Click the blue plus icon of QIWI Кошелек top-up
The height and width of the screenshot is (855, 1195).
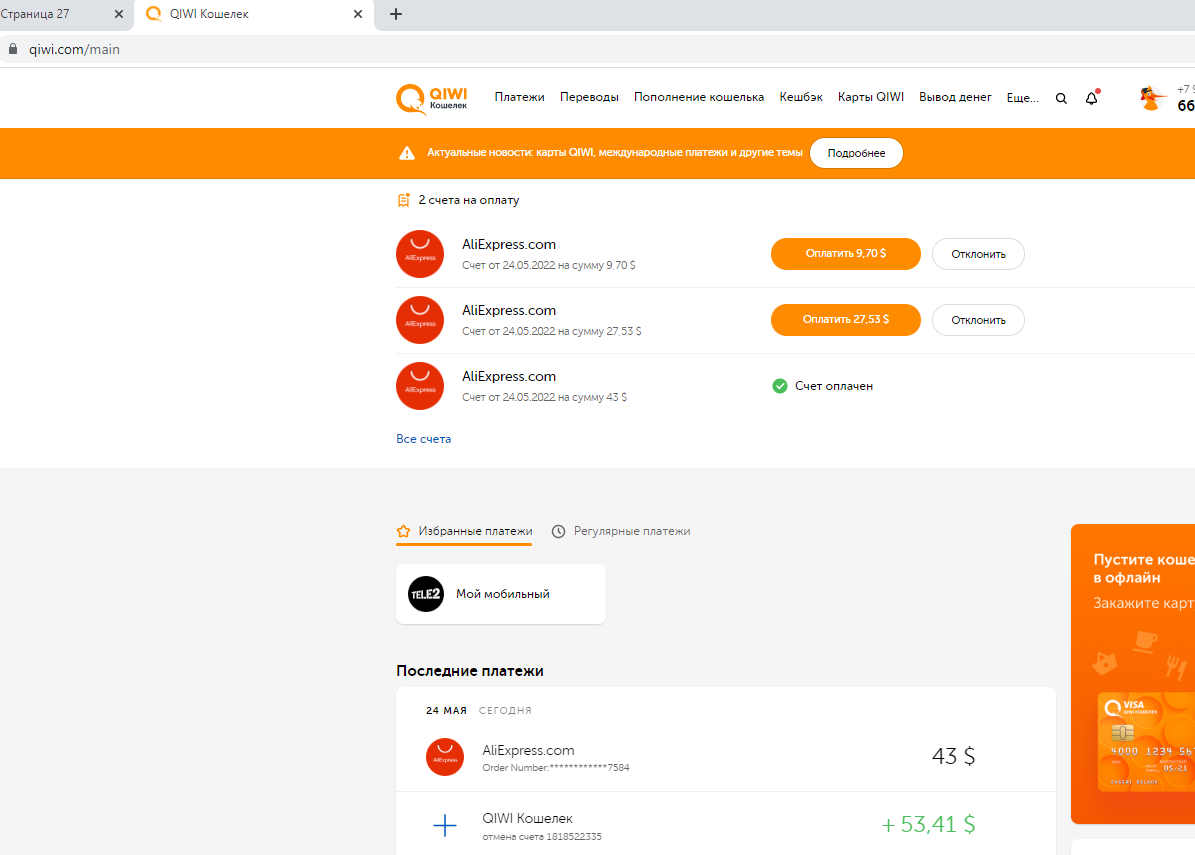coord(445,825)
